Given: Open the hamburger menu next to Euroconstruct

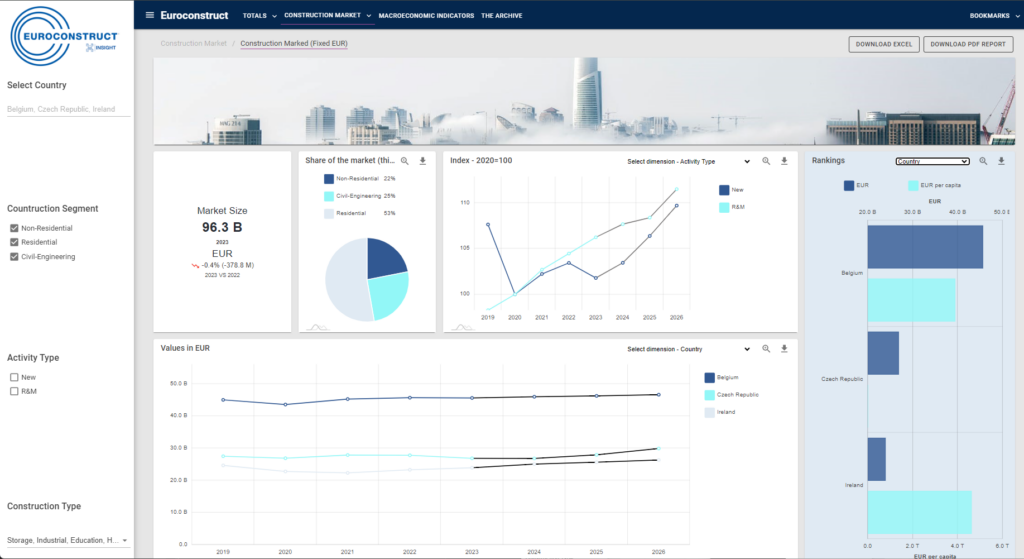Looking at the screenshot, I should [150, 15].
